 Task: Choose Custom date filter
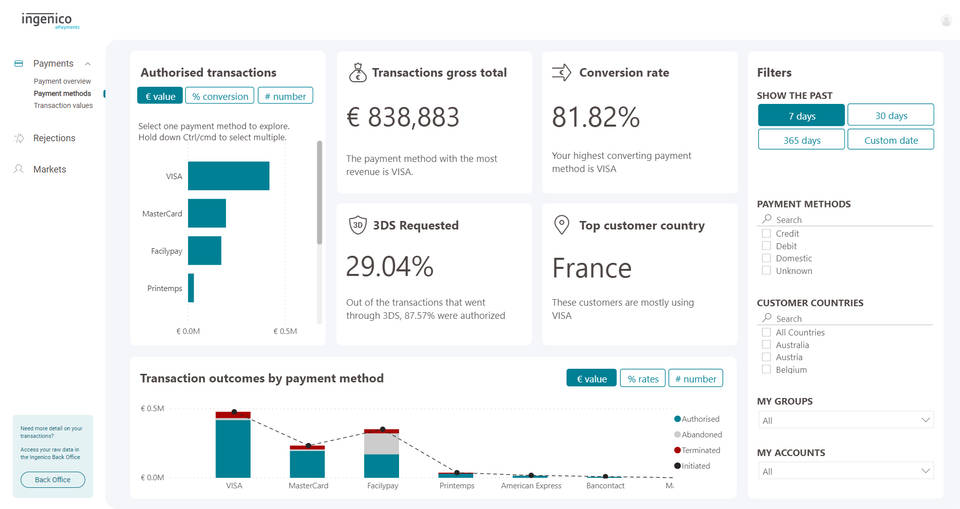(x=891, y=140)
